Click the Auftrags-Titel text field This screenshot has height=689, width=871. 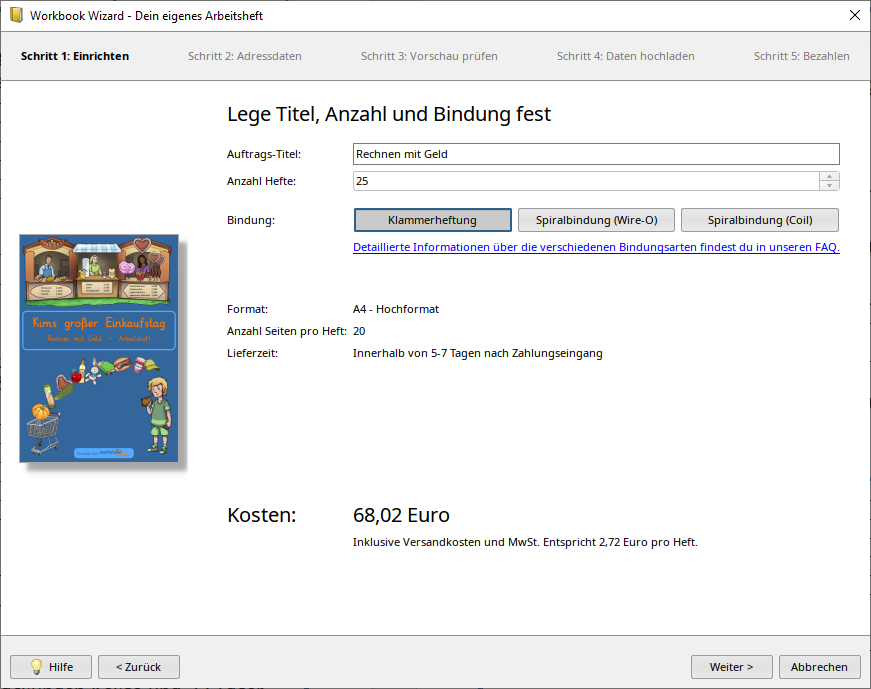coord(595,154)
